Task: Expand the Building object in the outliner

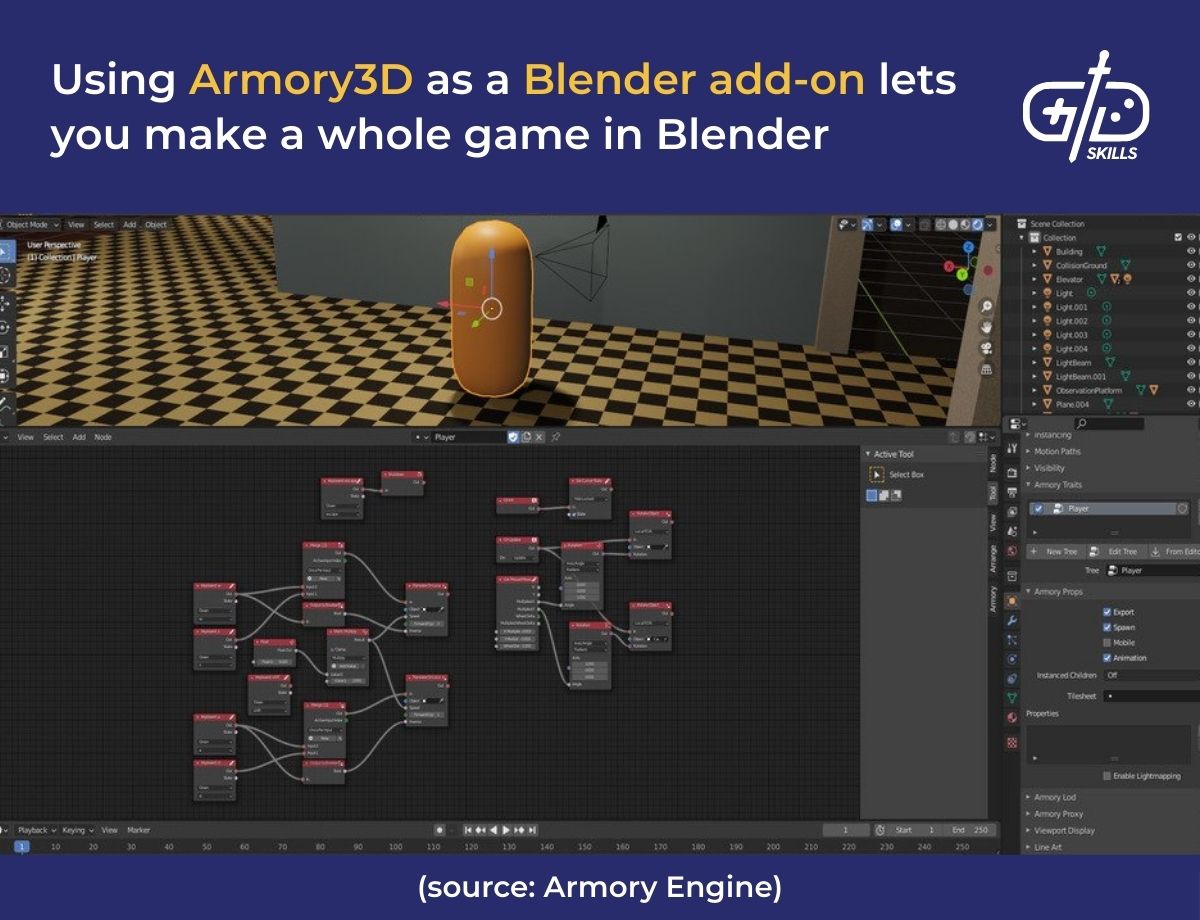Action: [x=1036, y=251]
